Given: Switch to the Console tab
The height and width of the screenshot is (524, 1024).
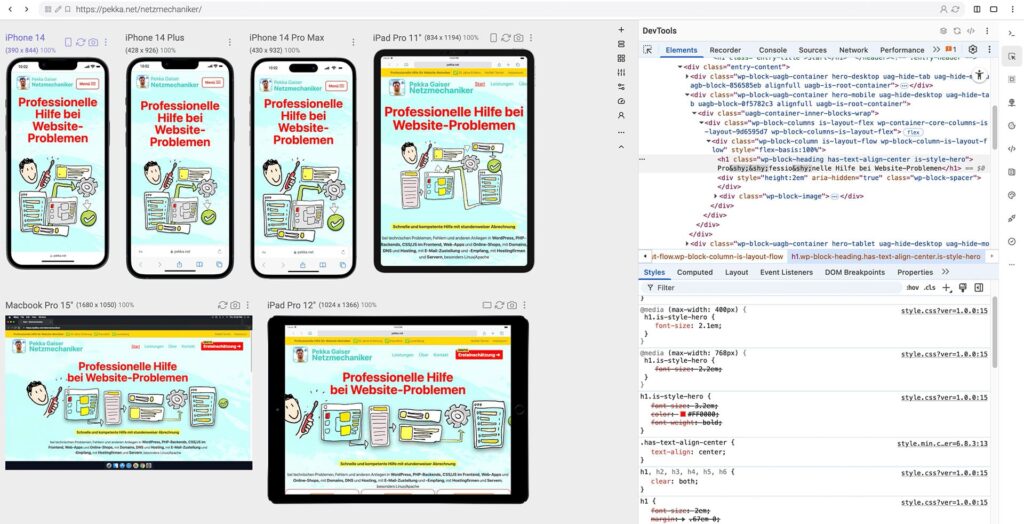Looking at the screenshot, I should [x=772, y=49].
